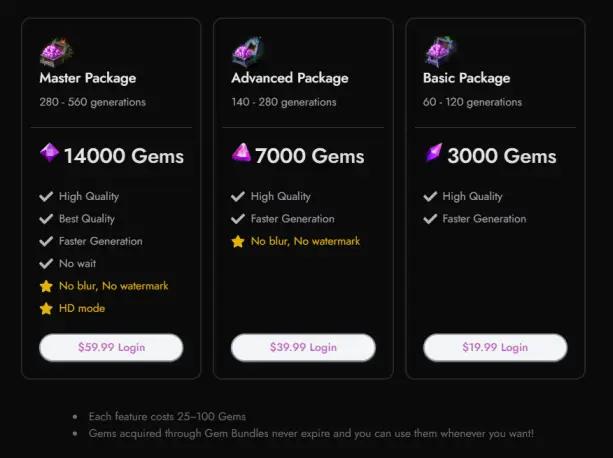Click the 280 - 560 generations text

(93, 102)
